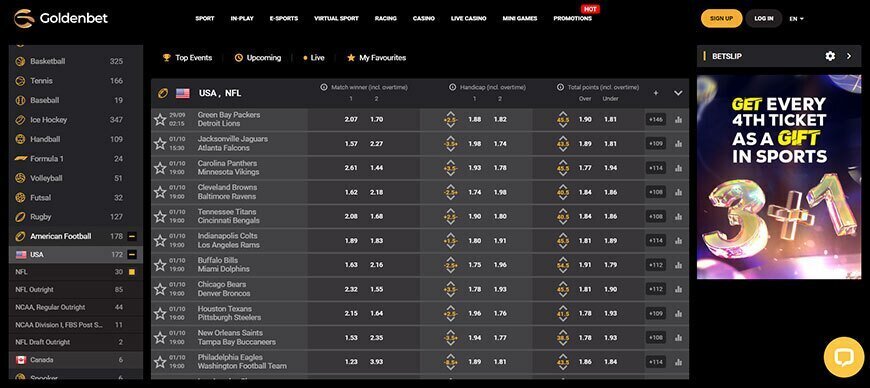The image size is (870, 388).
Task: Open statistics icon for Philadelphia Eagles row
Action: click(678, 362)
